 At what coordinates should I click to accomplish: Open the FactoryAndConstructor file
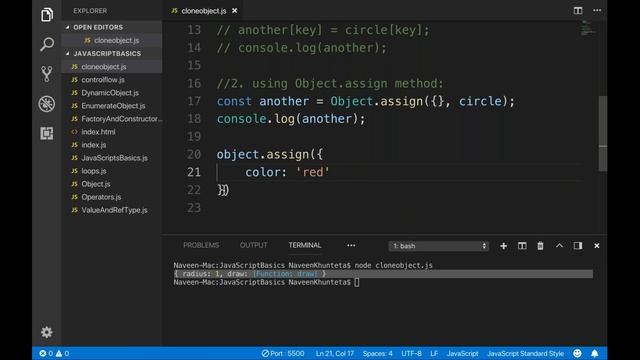112,119
